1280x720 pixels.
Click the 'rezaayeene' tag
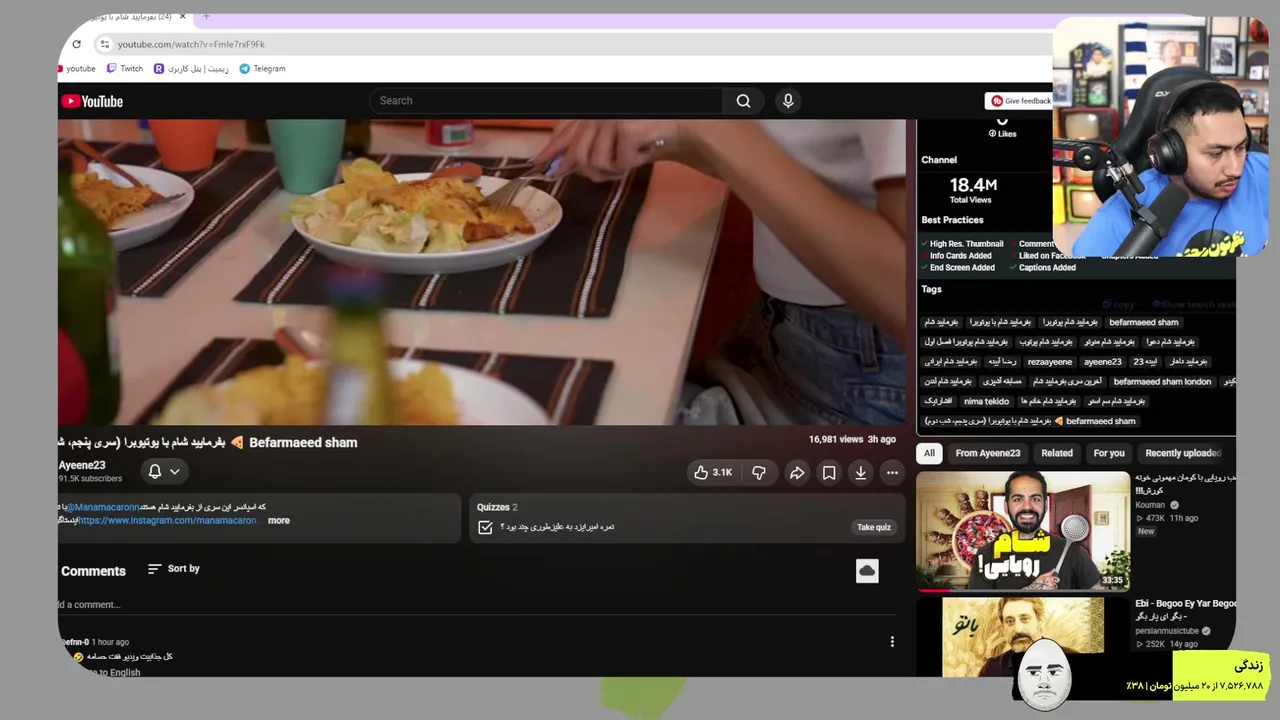click(1049, 362)
